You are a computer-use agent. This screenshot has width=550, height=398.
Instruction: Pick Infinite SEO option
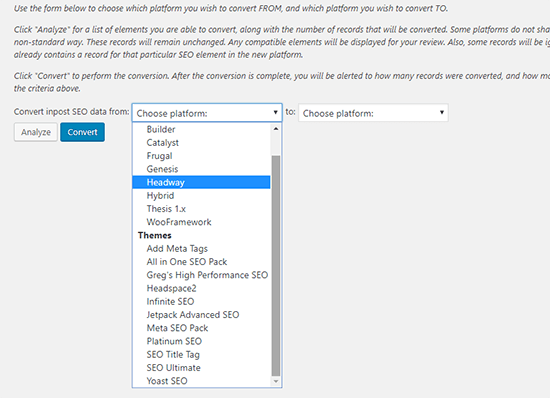point(201,302)
